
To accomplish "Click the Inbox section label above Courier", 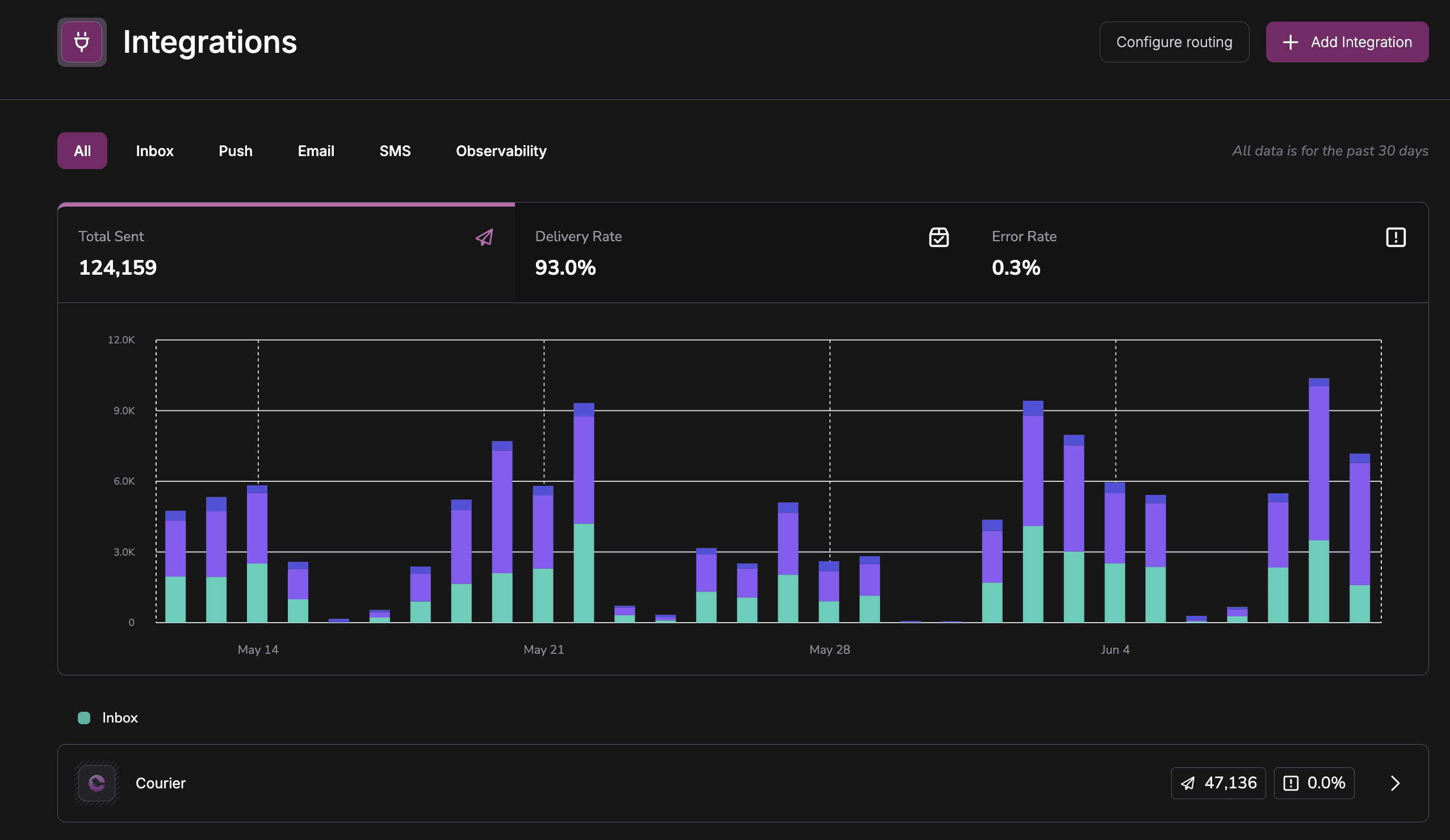I will (x=120, y=717).
